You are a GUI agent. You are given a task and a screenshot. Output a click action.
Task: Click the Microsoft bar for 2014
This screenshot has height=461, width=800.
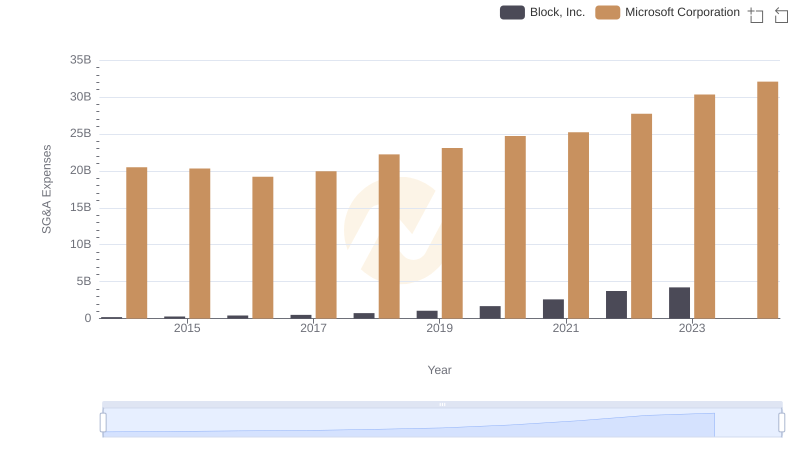pos(137,243)
